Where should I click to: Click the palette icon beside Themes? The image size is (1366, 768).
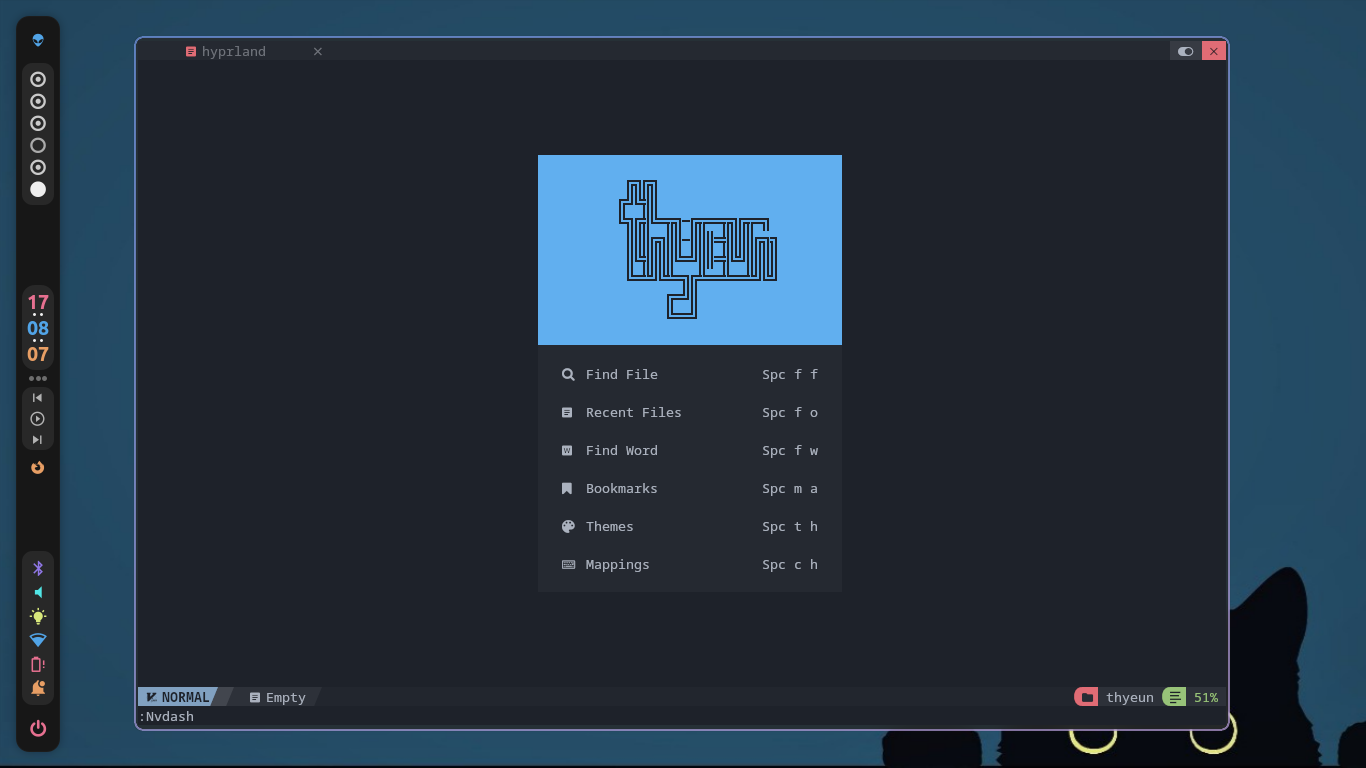pyautogui.click(x=568, y=526)
